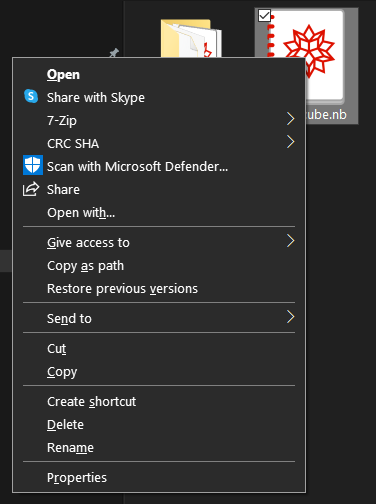Click the Share arrow icon
The width and height of the screenshot is (376, 504).
[31, 189]
